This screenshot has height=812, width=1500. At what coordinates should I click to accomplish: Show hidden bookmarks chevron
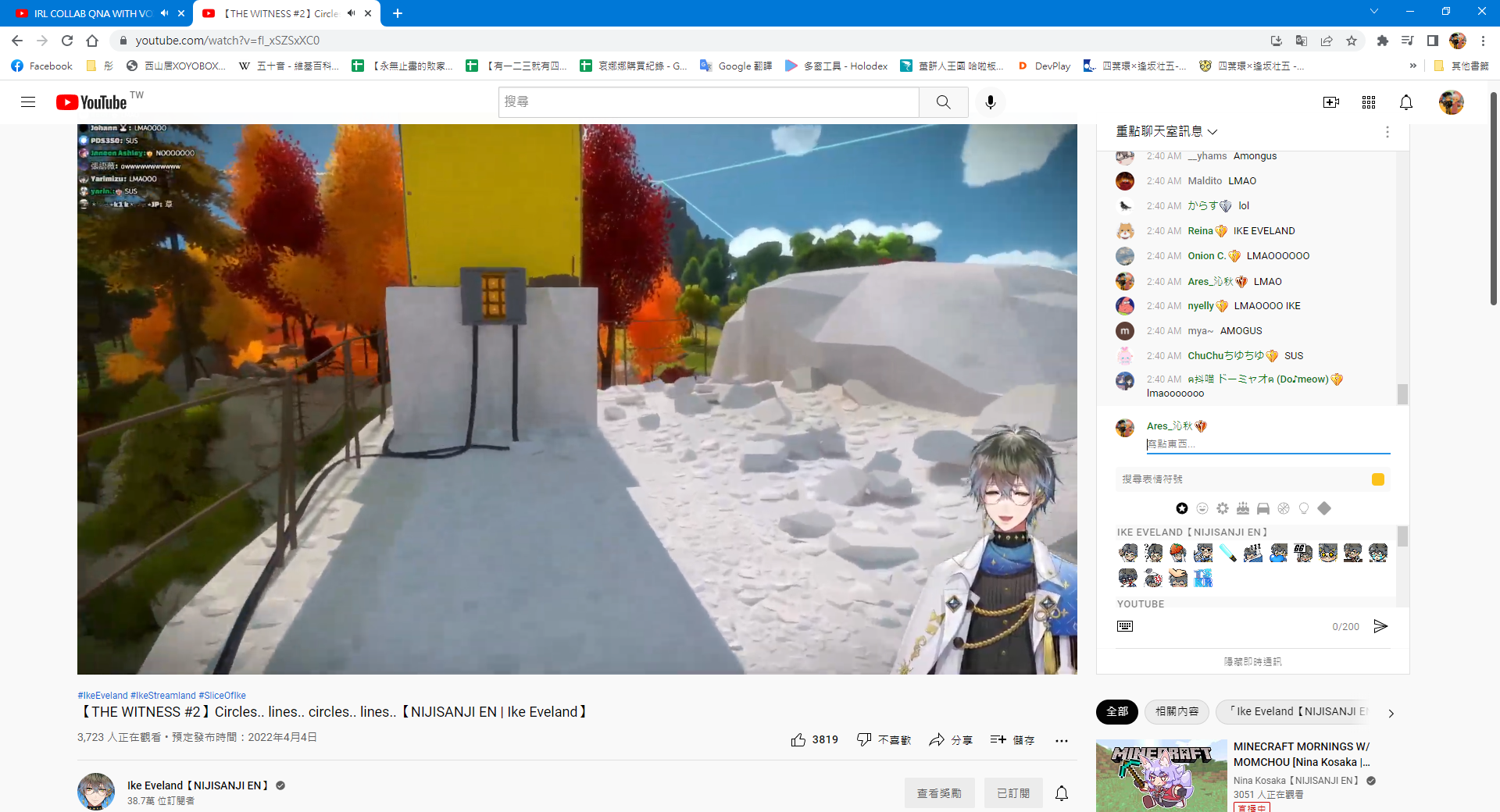(x=1412, y=66)
